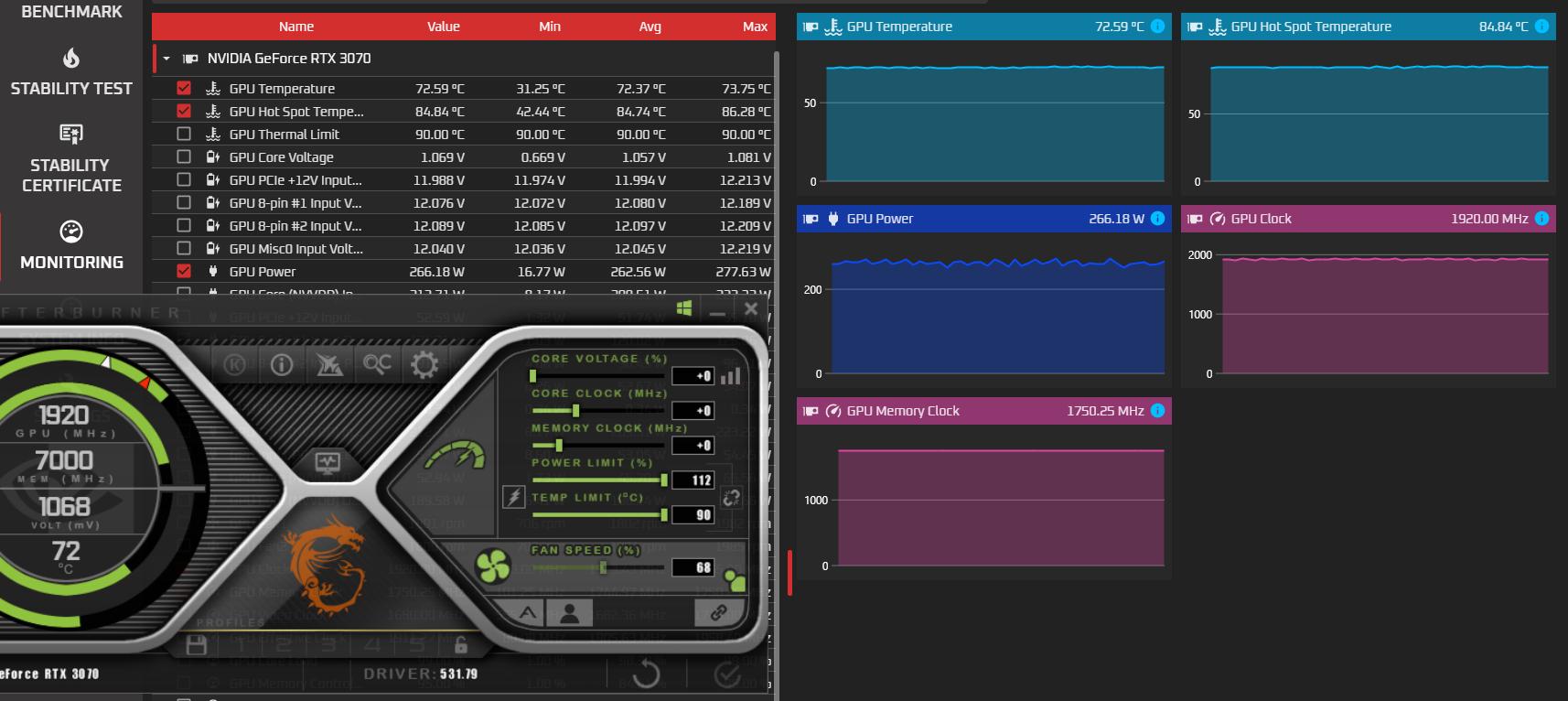
Task: Uncheck the GPU Hot Spot Temperature checkbox
Action: 184,112
